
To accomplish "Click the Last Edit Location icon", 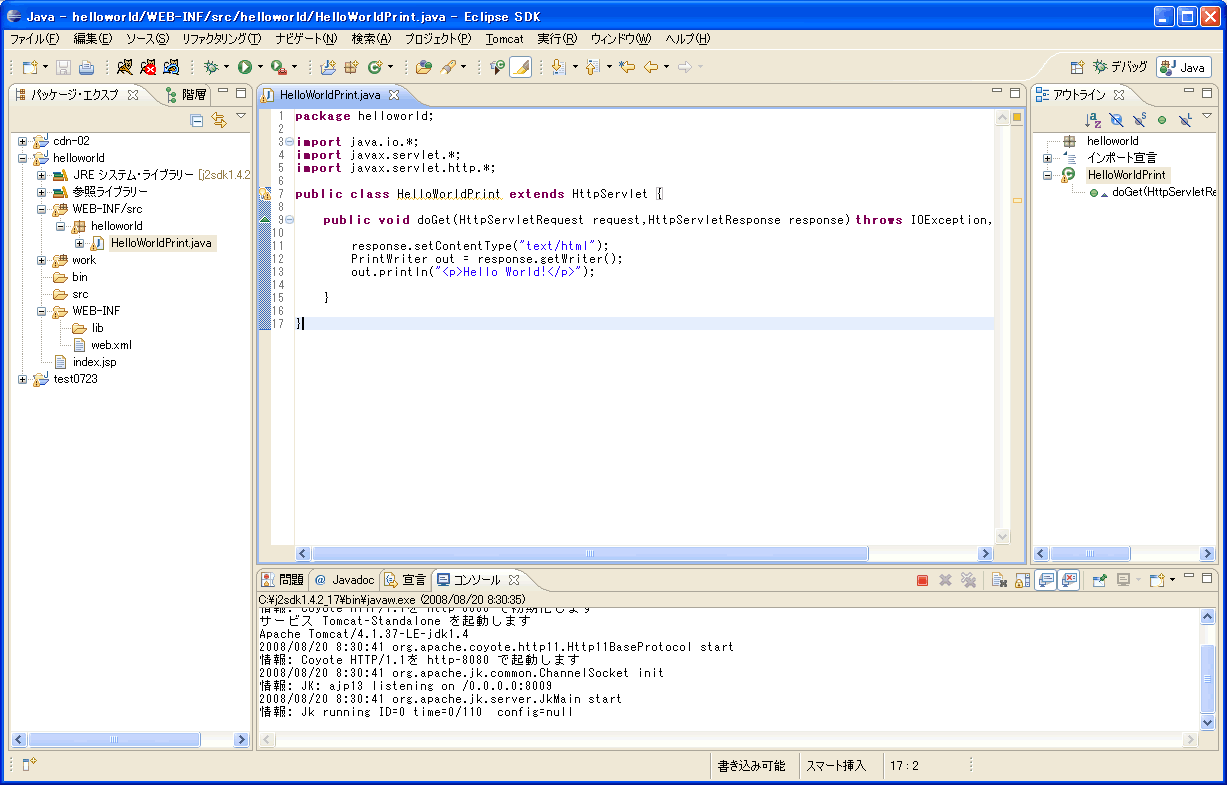I will point(627,67).
